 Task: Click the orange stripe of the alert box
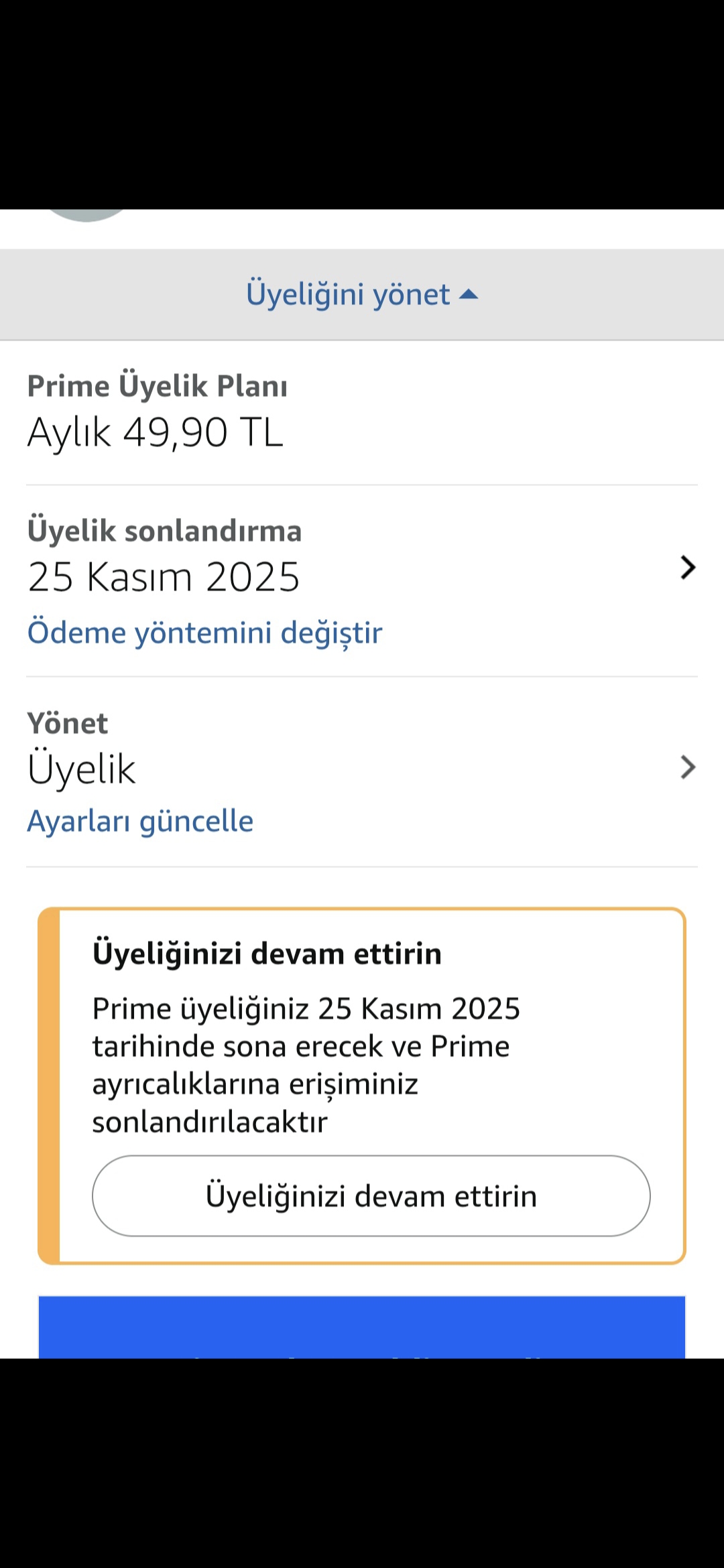tap(49, 1086)
